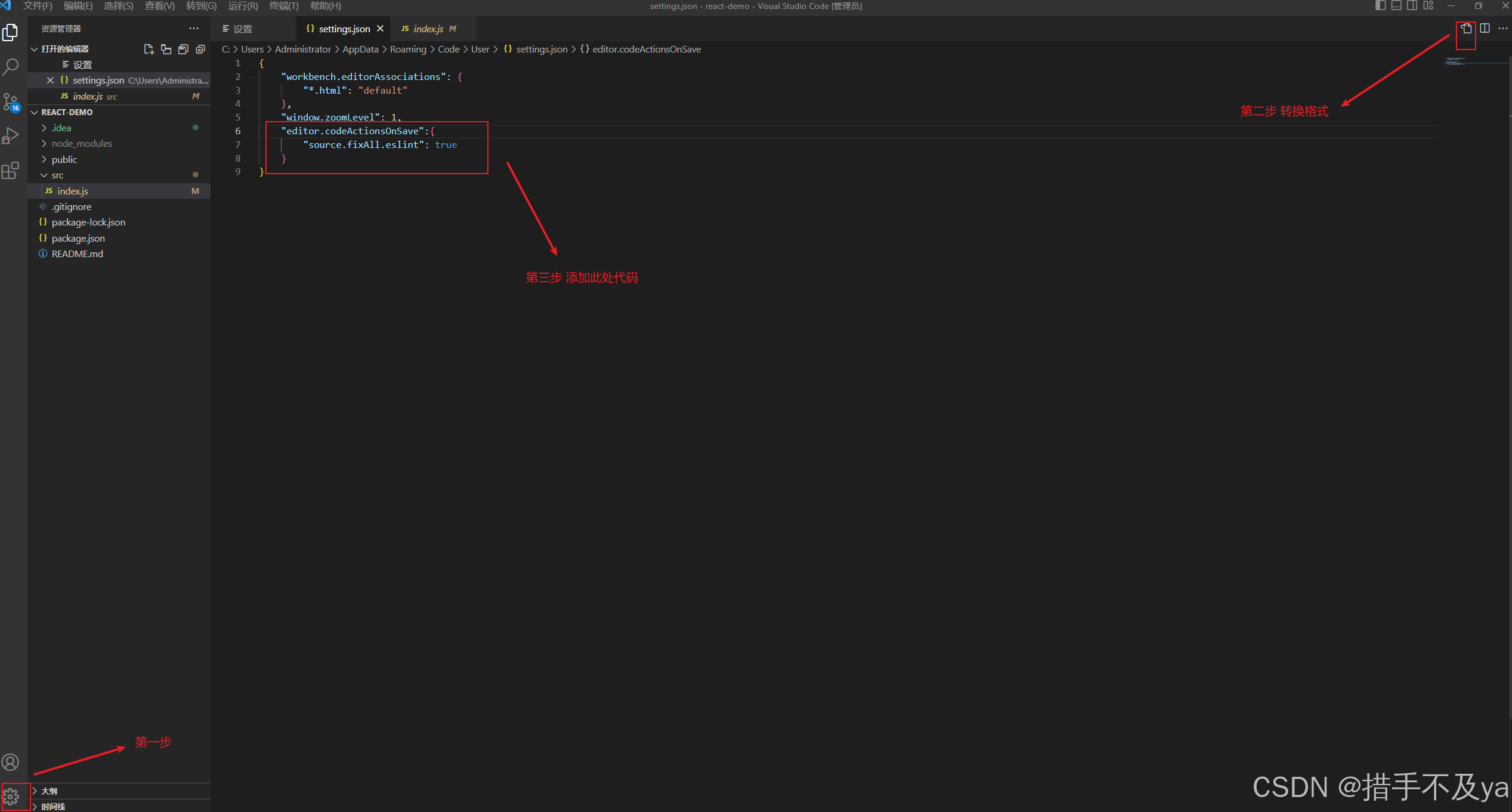This screenshot has height=812, width=1512.
Task: Open Customize Layout icon in title bar
Action: (x=1428, y=6)
